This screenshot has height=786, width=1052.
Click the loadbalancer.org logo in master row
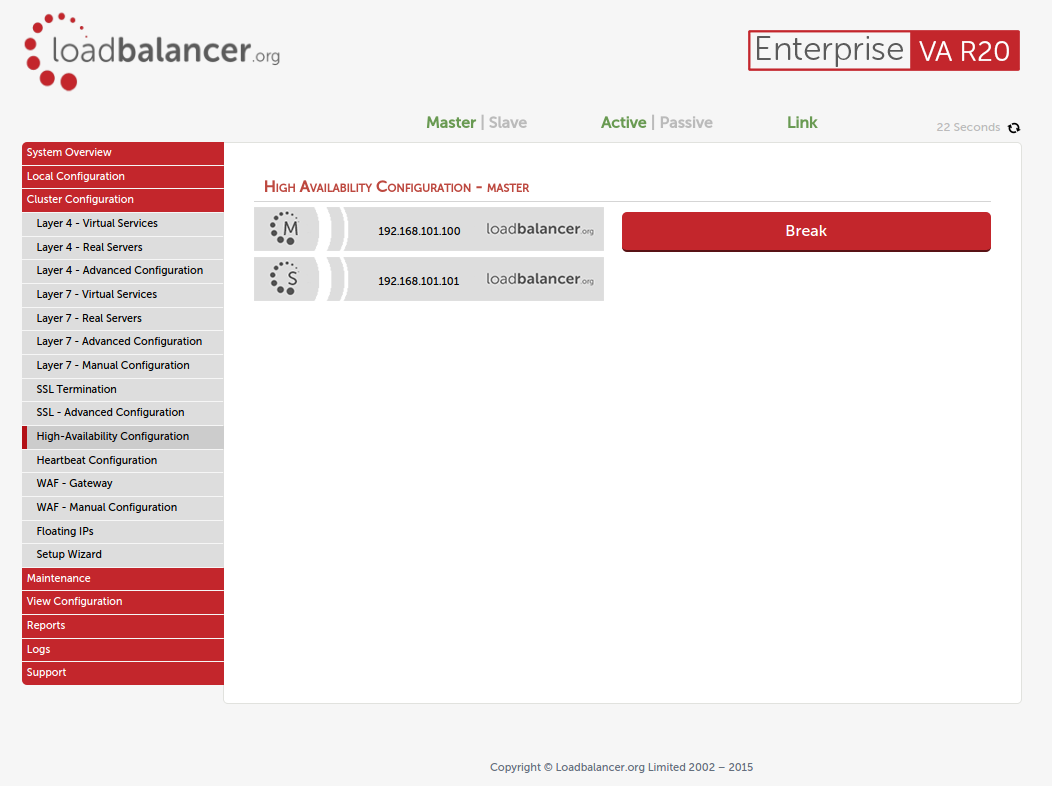pyautogui.click(x=540, y=229)
